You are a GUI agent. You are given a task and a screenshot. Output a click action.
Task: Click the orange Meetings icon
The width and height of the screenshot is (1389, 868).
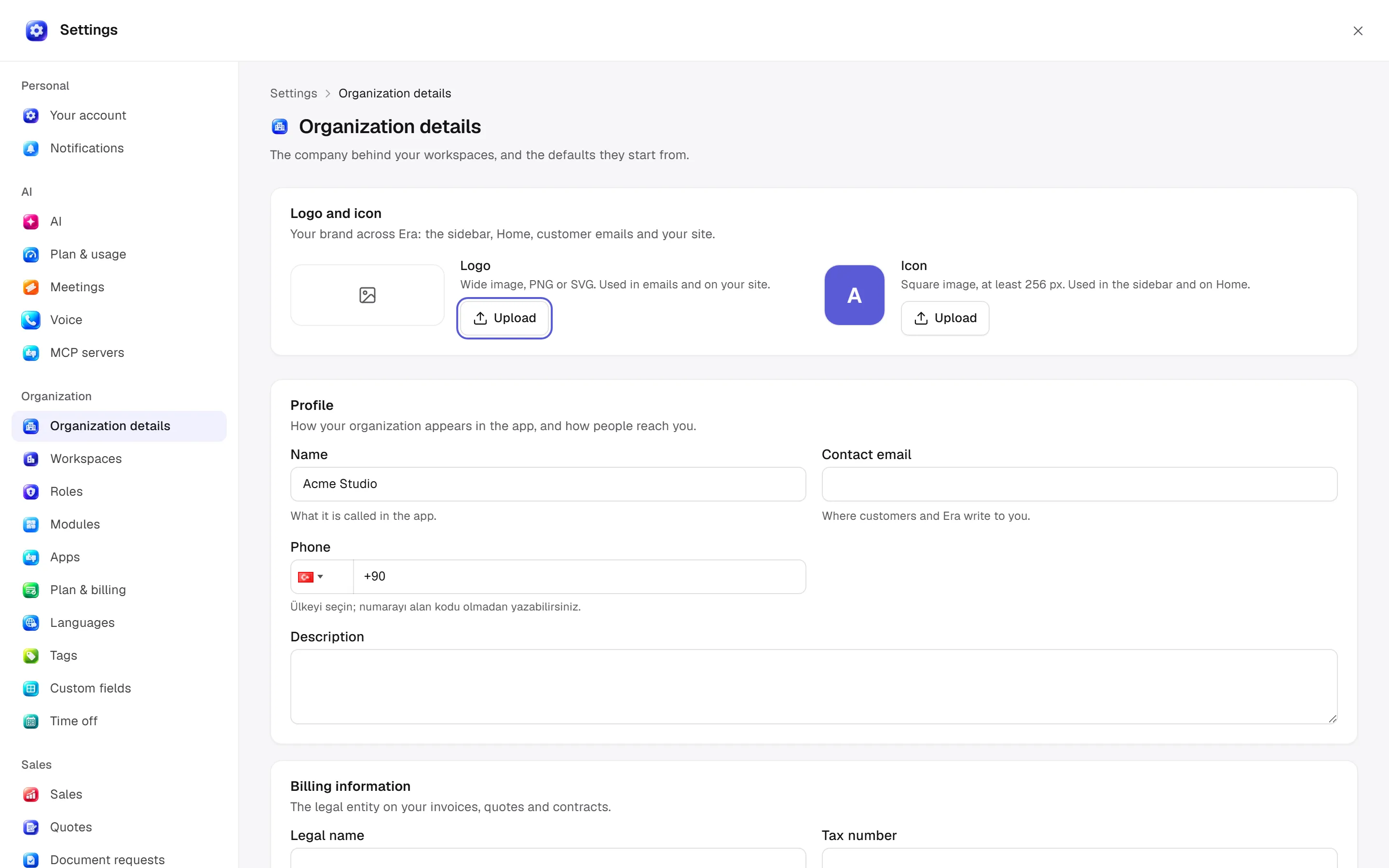click(31, 287)
